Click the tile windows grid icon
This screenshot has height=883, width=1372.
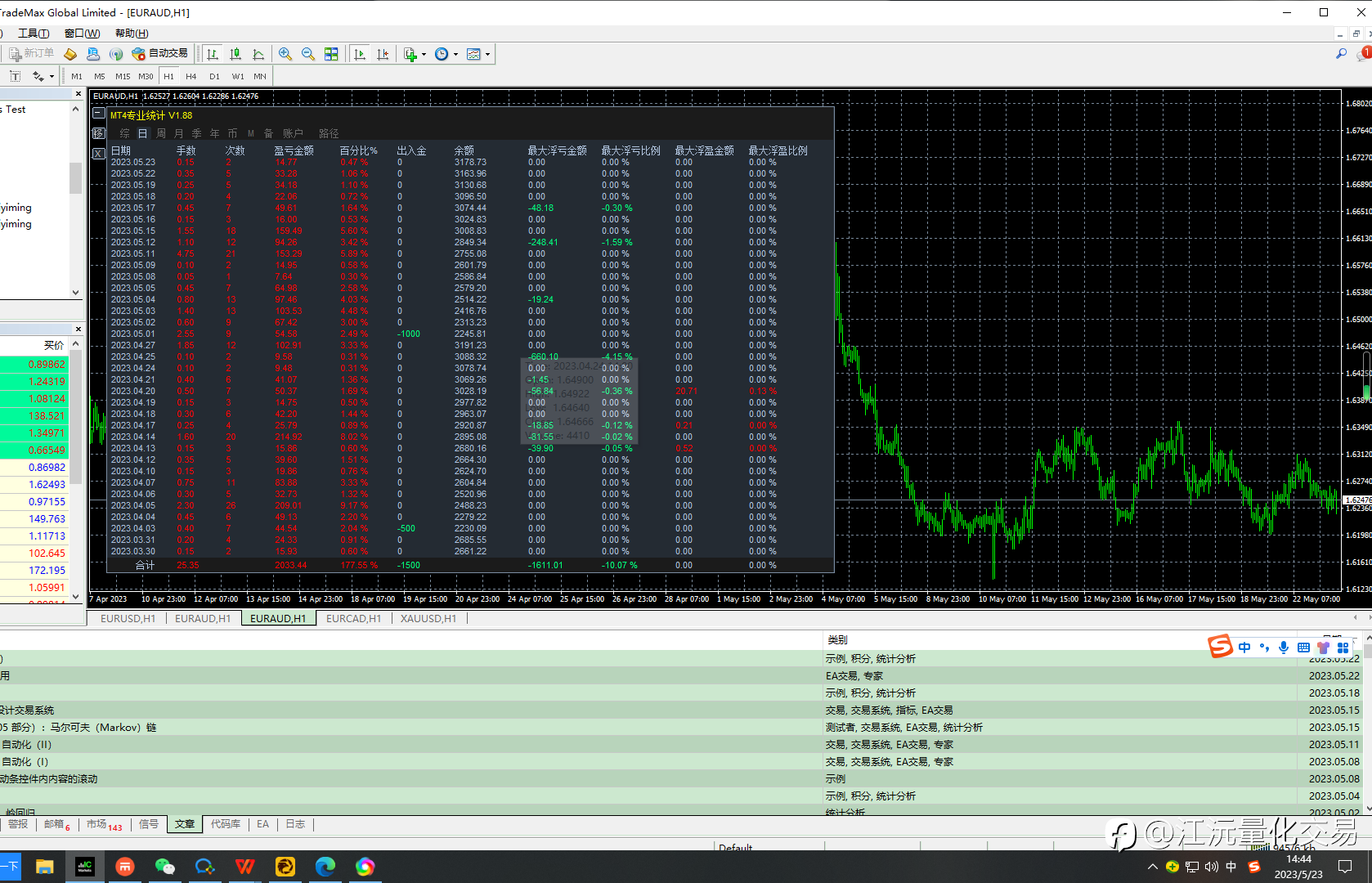(331, 54)
